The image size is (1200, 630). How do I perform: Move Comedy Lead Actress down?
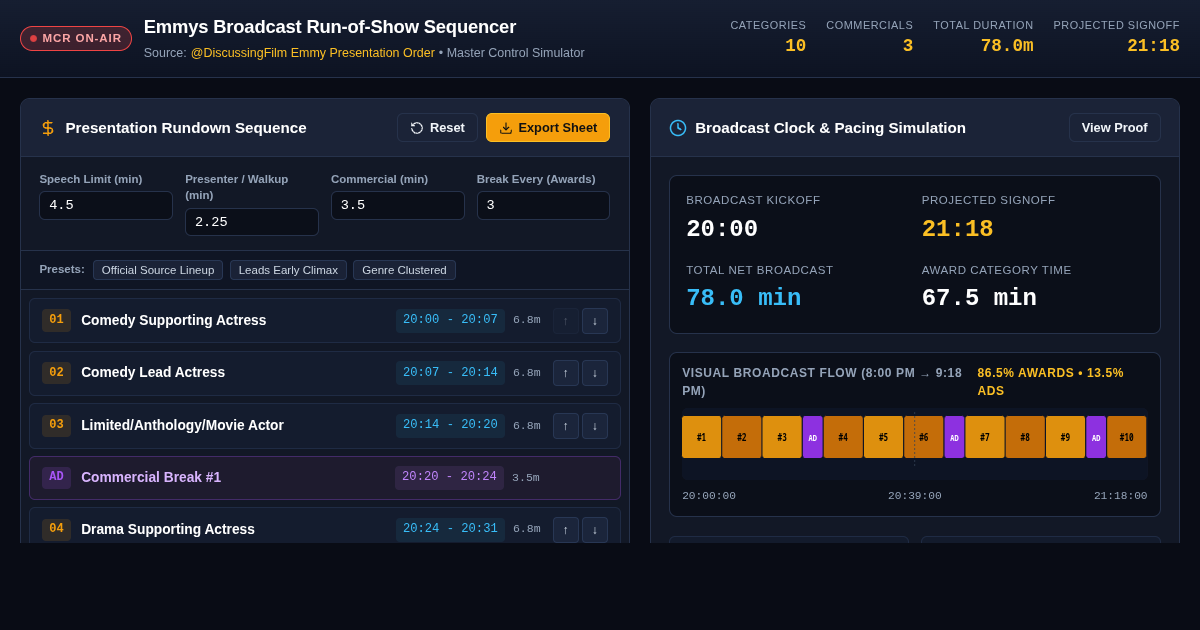point(595,373)
